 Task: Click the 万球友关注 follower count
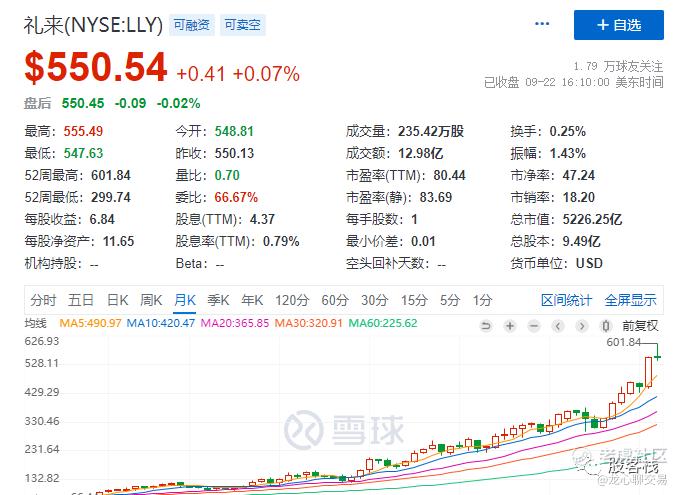(x=618, y=66)
